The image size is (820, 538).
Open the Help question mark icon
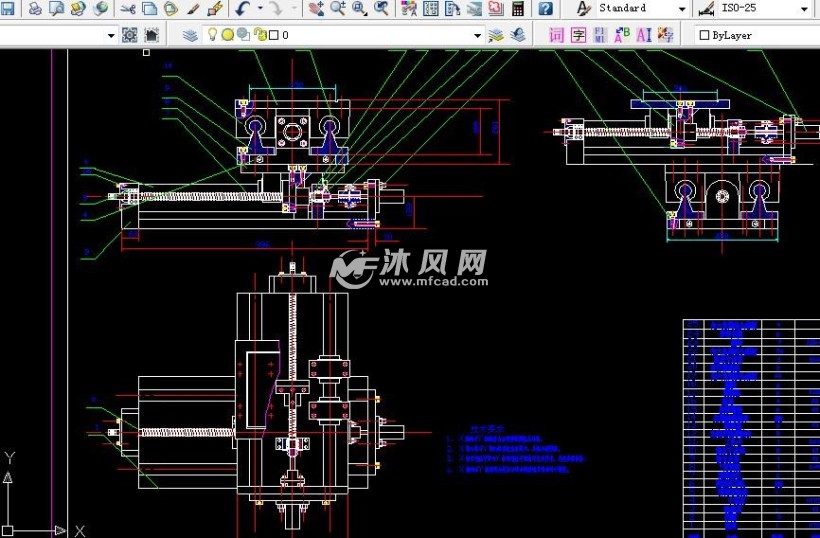pyautogui.click(x=546, y=9)
